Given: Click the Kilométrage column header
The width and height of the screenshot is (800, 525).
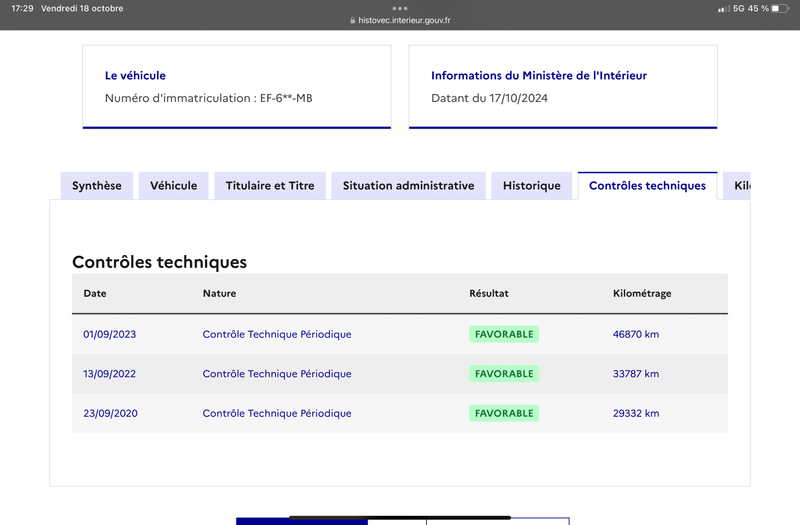Looking at the screenshot, I should click(642, 293).
